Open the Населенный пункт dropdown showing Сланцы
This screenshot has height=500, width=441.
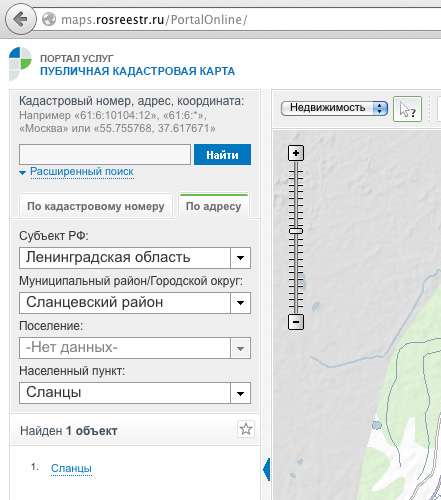tap(135, 393)
